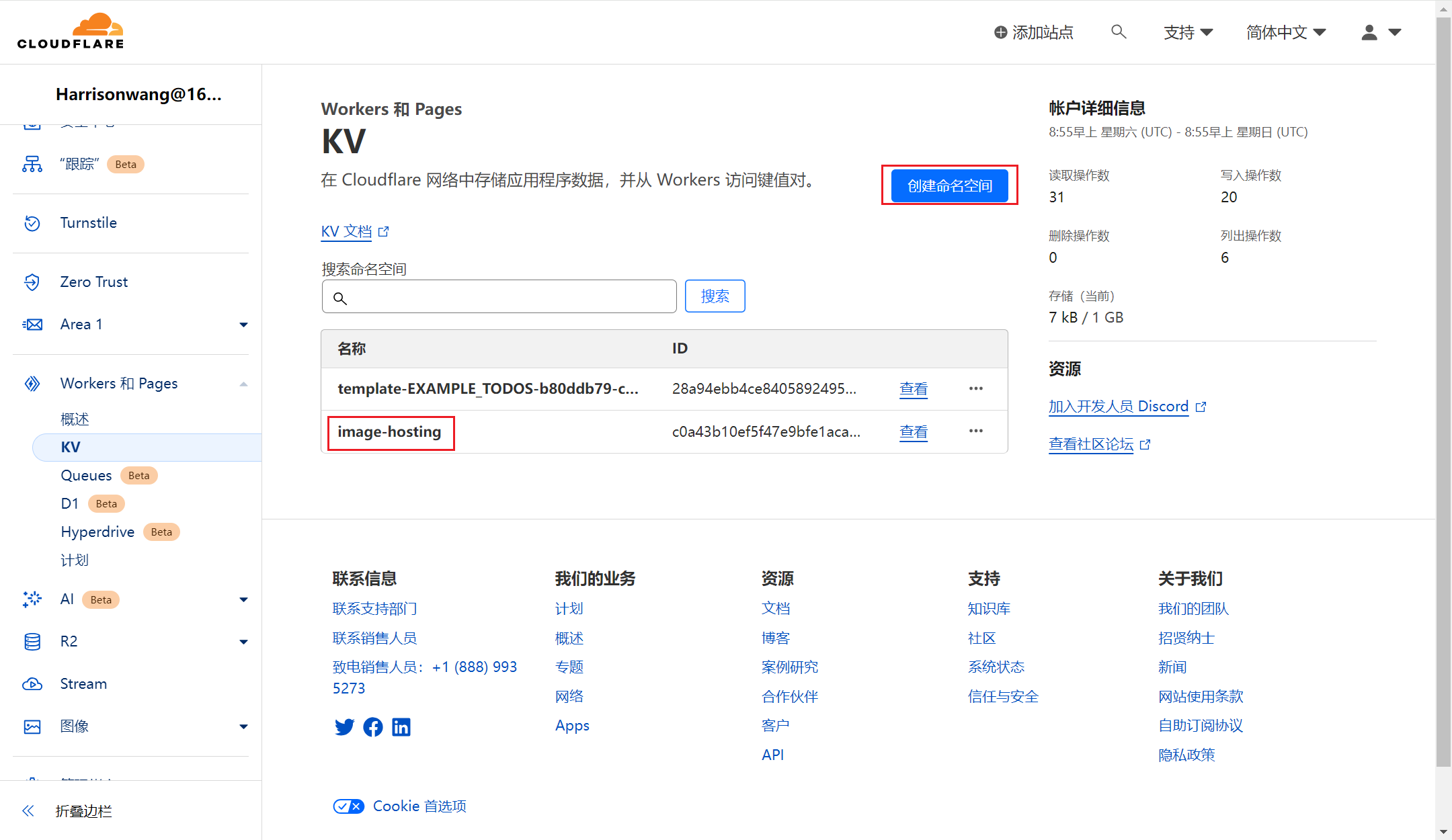Open Twitter social link icon

point(344,727)
